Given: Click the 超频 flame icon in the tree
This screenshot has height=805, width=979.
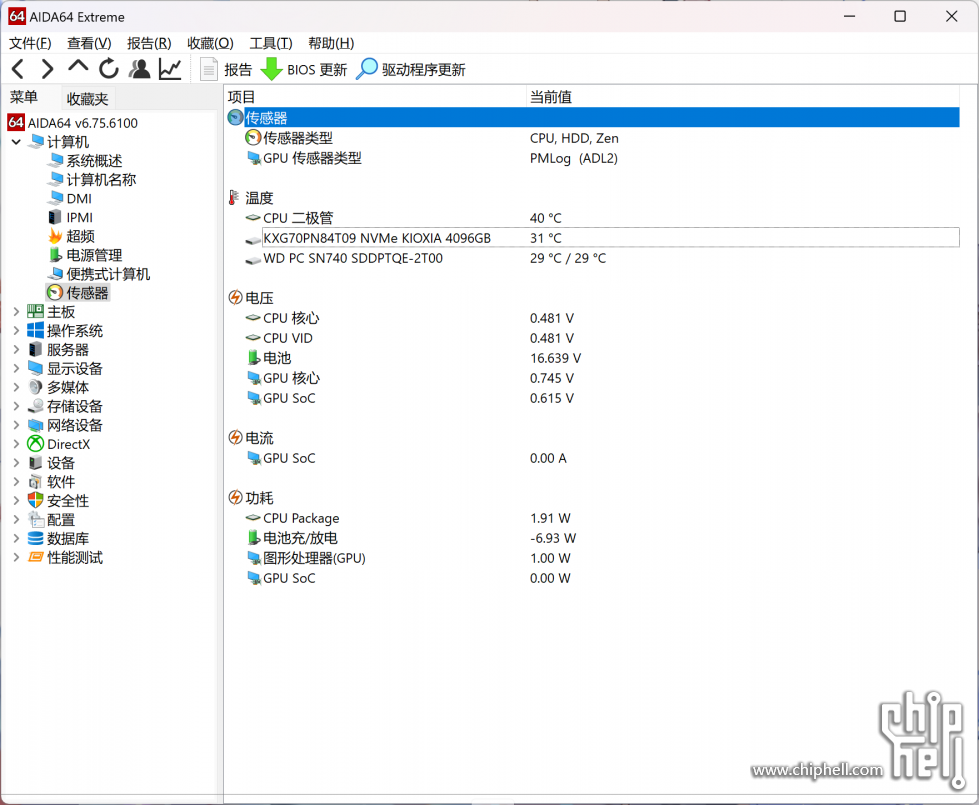Looking at the screenshot, I should [x=55, y=236].
